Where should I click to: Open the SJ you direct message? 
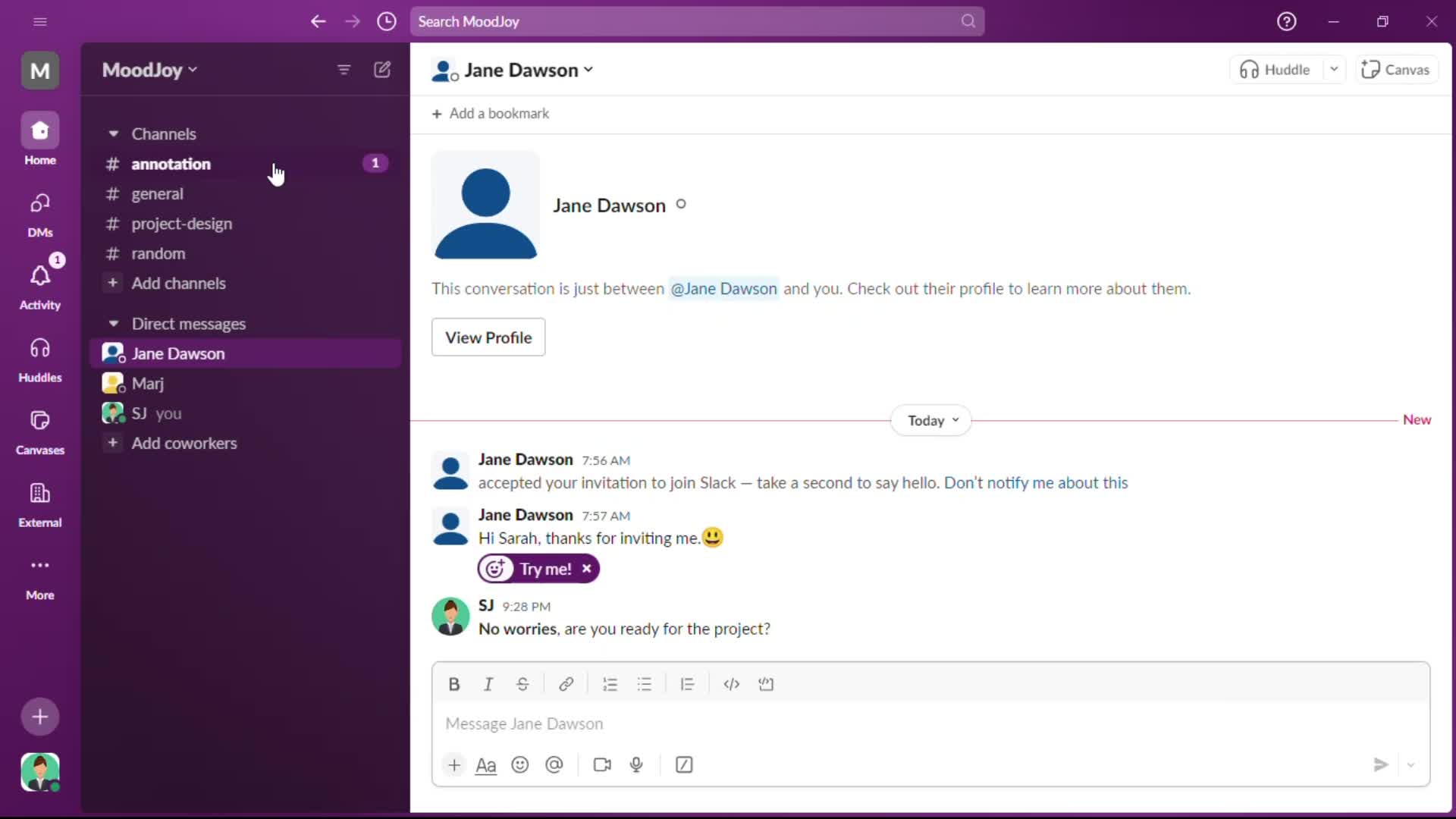[x=246, y=413]
